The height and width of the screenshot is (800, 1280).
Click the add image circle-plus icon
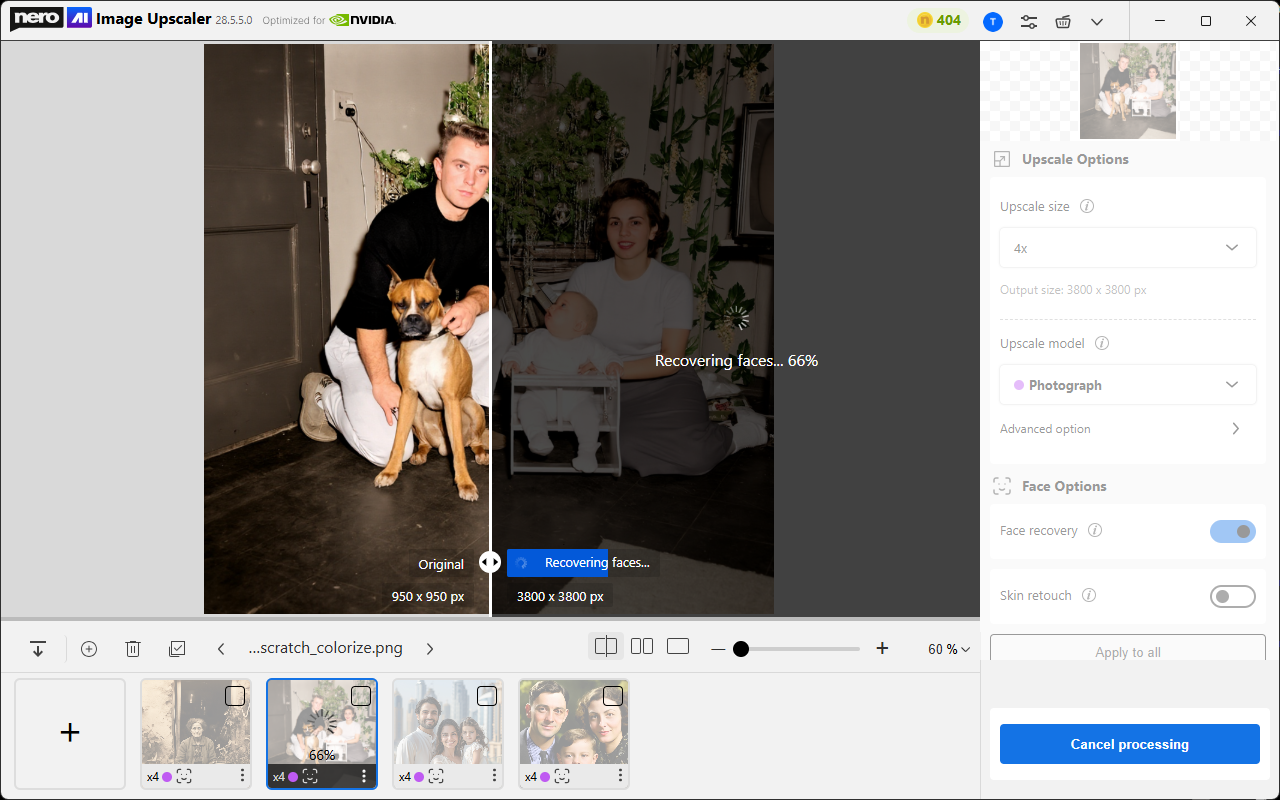(89, 649)
